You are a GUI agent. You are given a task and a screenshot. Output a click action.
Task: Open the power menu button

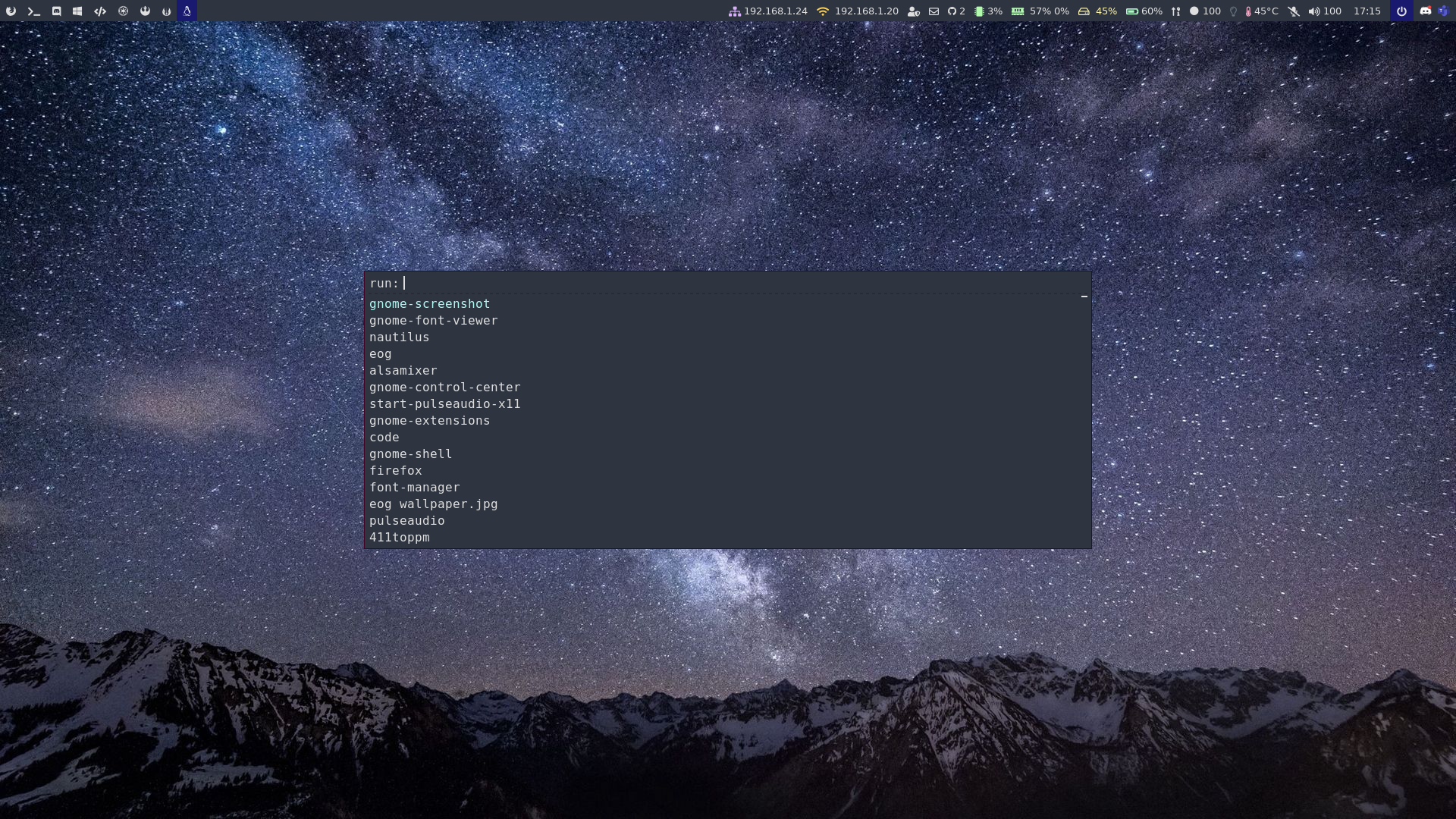pos(1401,11)
